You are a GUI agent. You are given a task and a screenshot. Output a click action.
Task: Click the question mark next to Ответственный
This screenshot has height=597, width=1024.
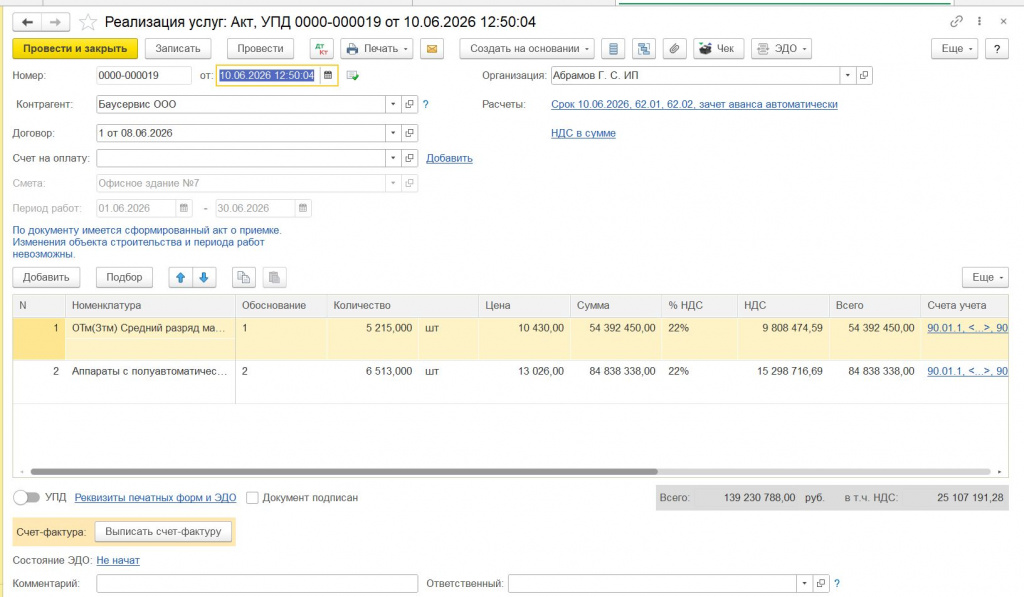[x=837, y=583]
